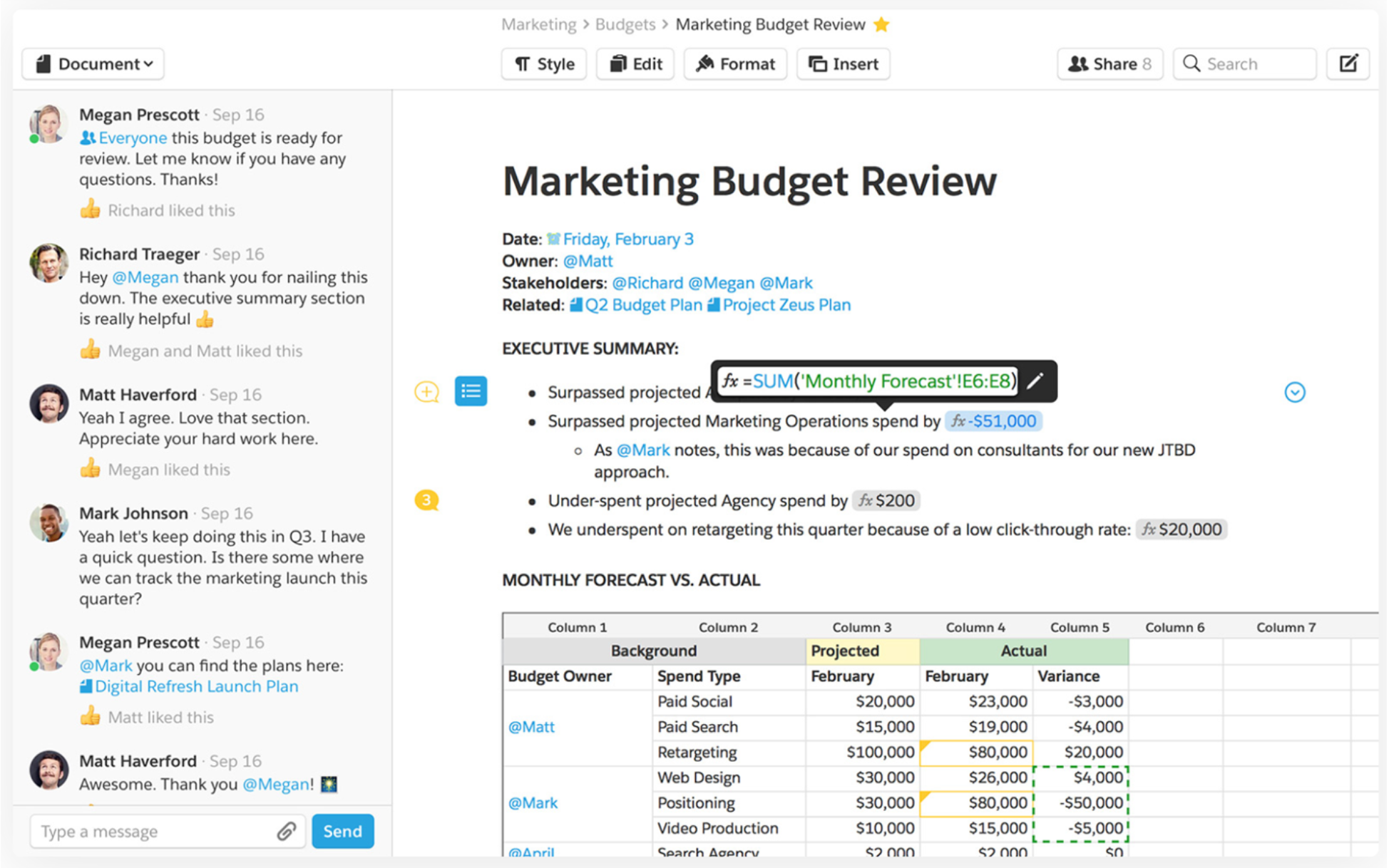Click thumbs up showing Megan liked this

pos(90,469)
